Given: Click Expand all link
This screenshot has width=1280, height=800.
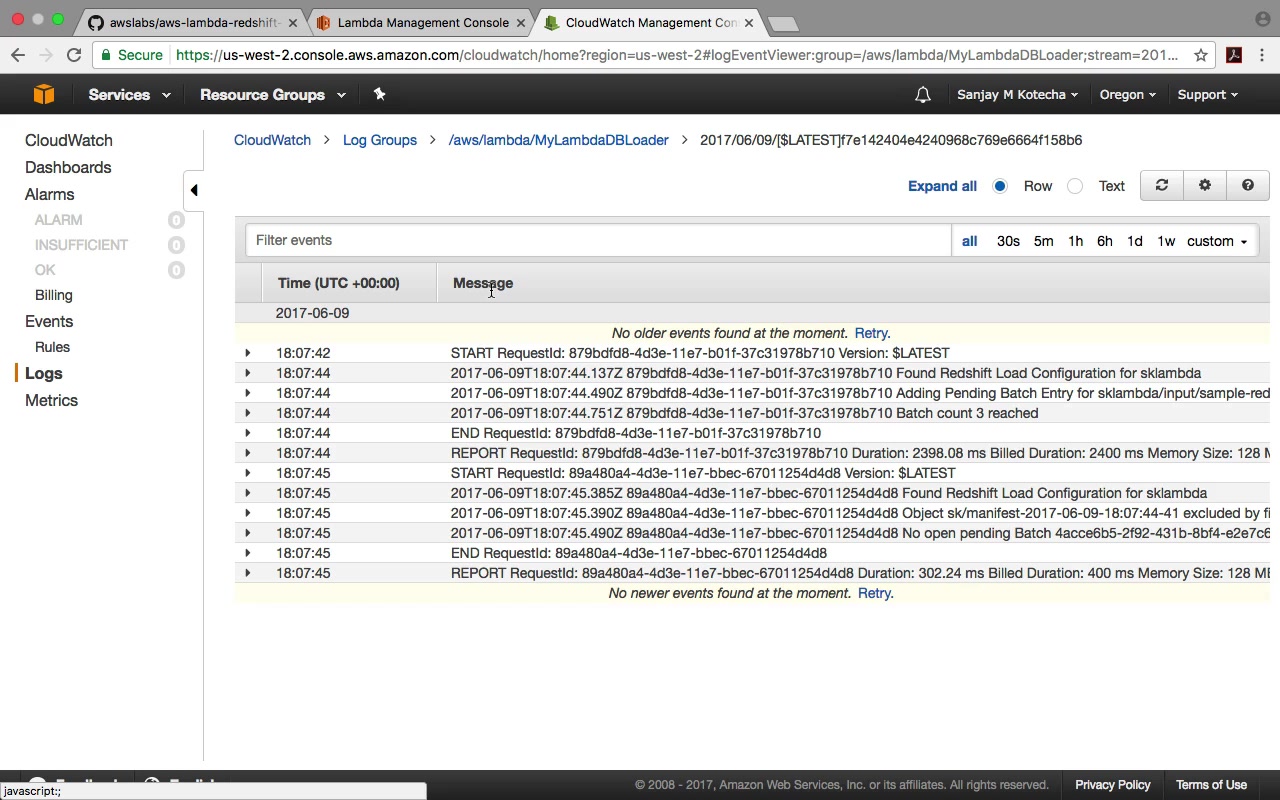Looking at the screenshot, I should (x=942, y=186).
